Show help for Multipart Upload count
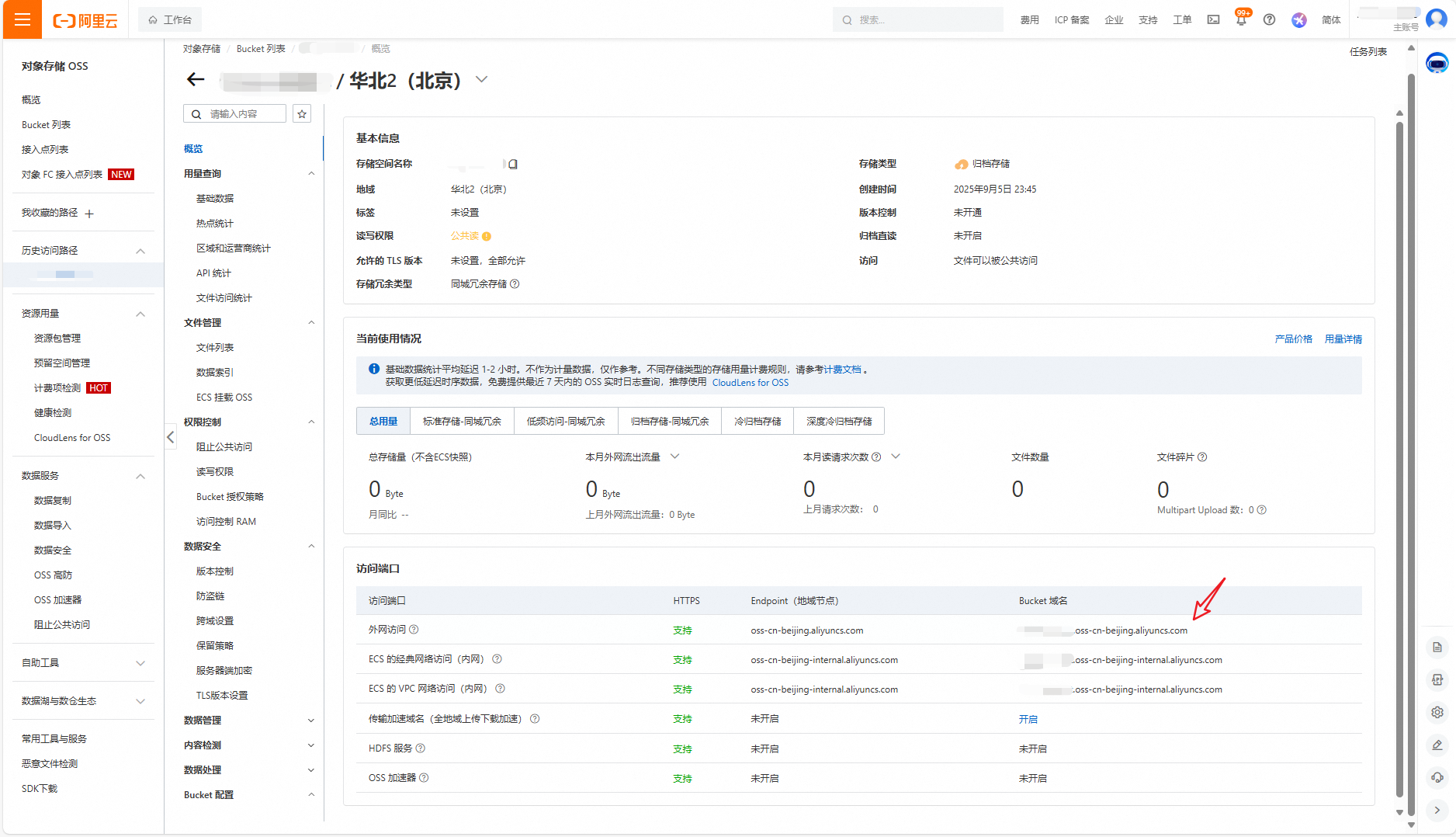Image resolution: width=1456 pixels, height=837 pixels. pyautogui.click(x=1261, y=510)
